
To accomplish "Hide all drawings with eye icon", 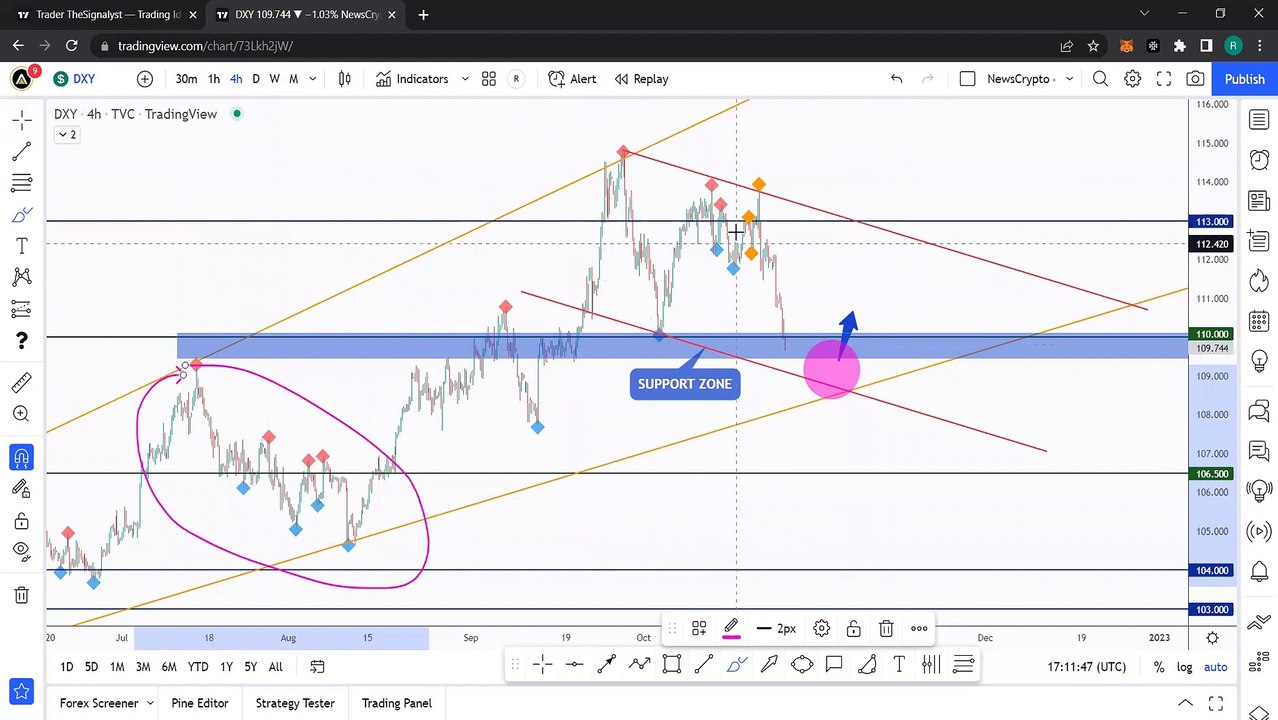I will click(21, 550).
